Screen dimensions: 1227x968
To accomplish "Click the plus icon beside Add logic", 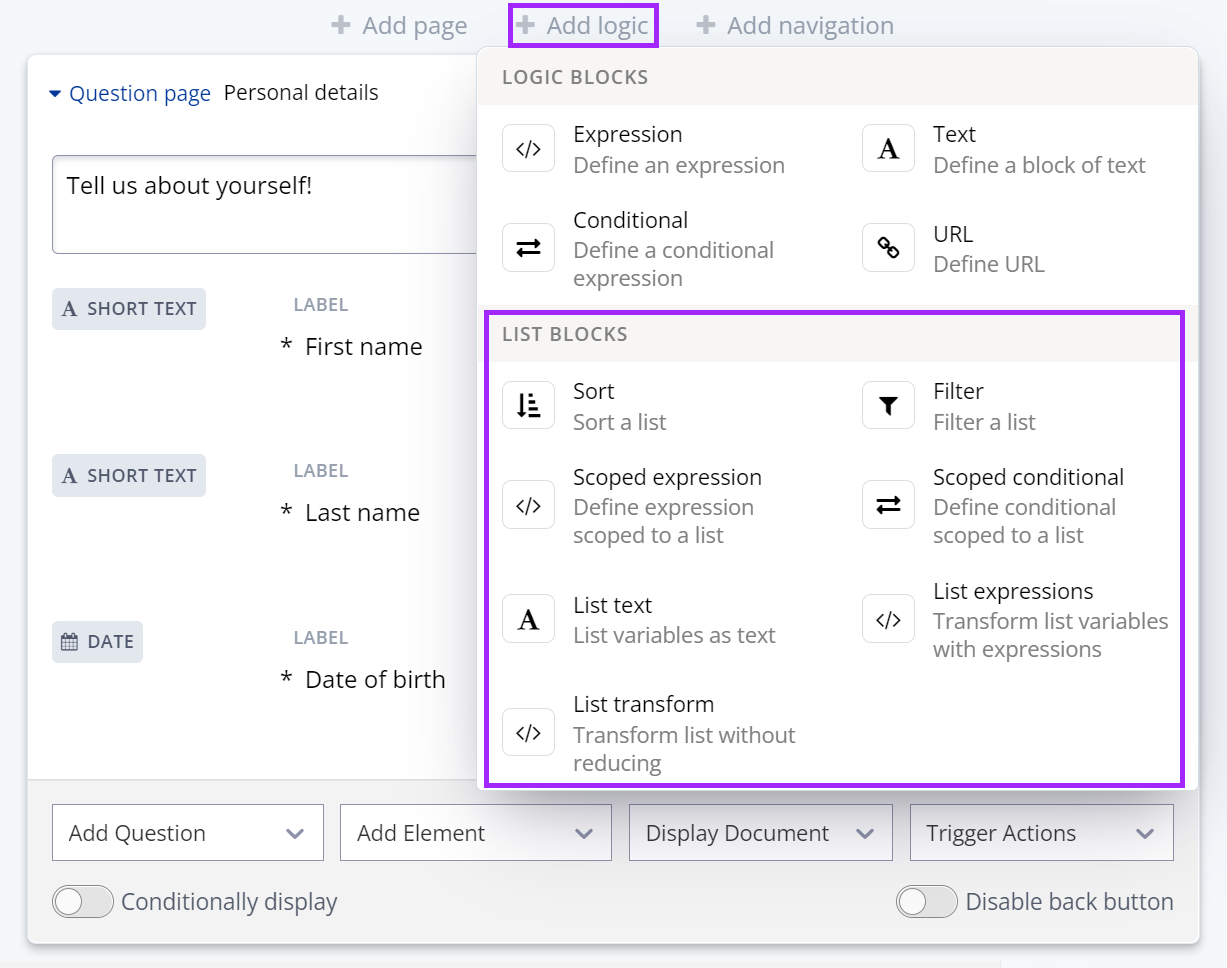I will click(x=525, y=25).
